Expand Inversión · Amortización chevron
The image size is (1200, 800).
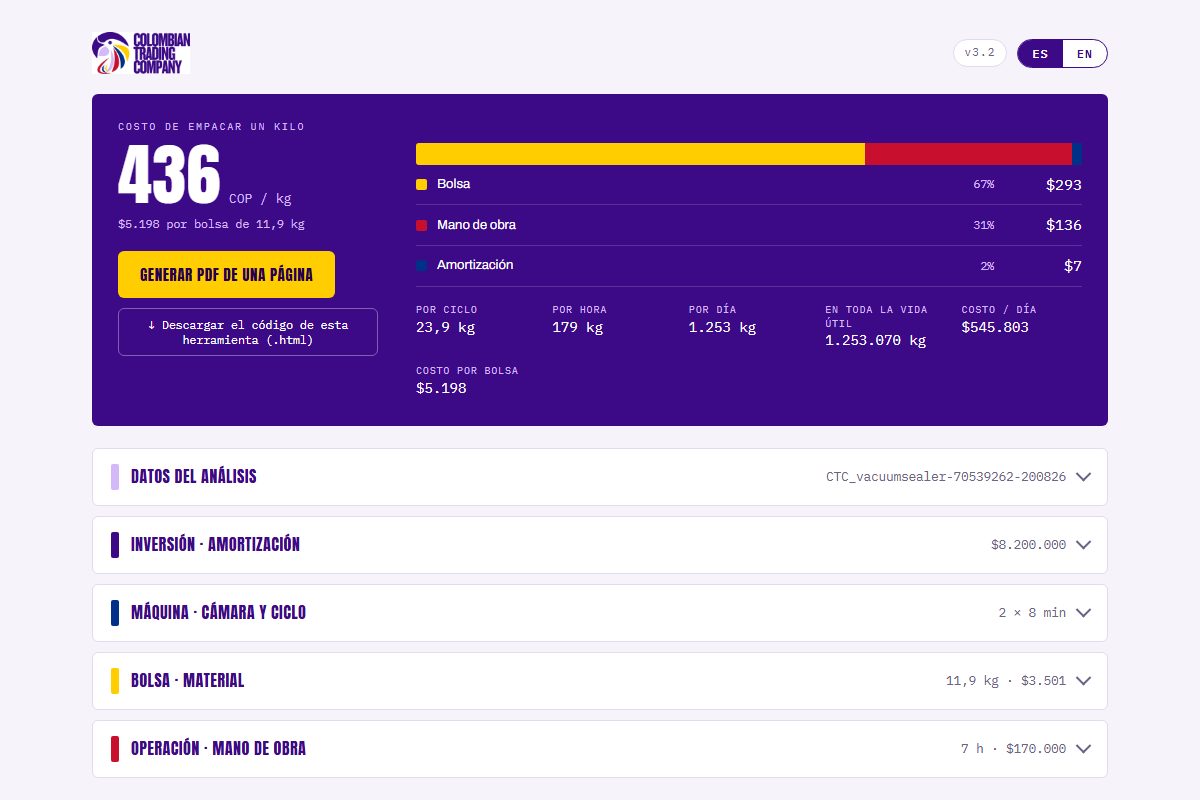click(1083, 545)
